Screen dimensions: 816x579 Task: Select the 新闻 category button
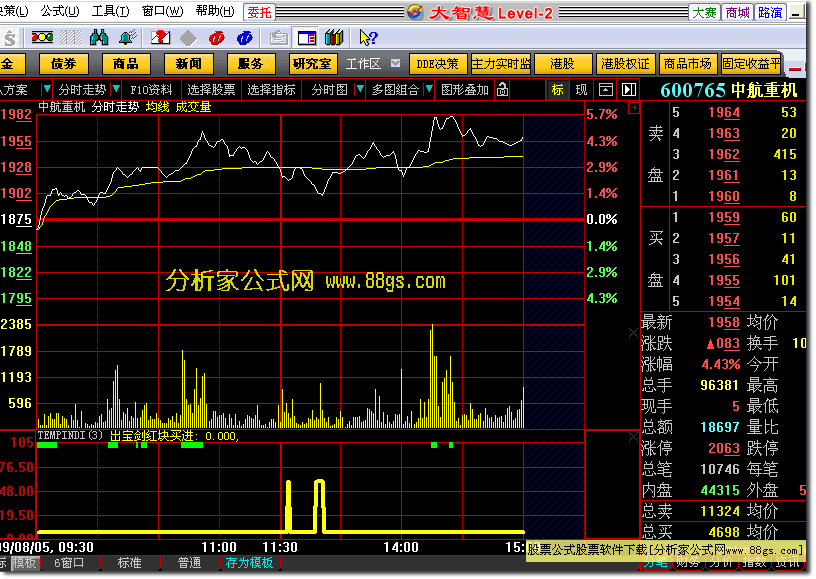[188, 64]
